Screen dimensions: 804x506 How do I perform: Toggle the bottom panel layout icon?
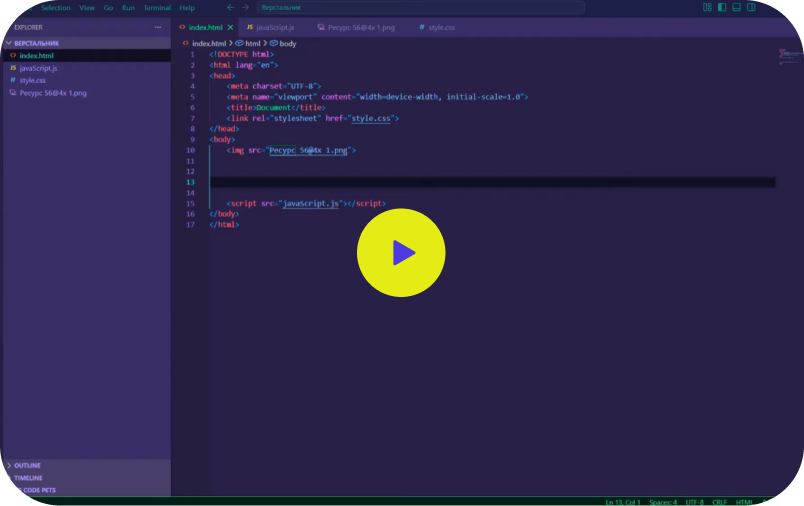736,7
